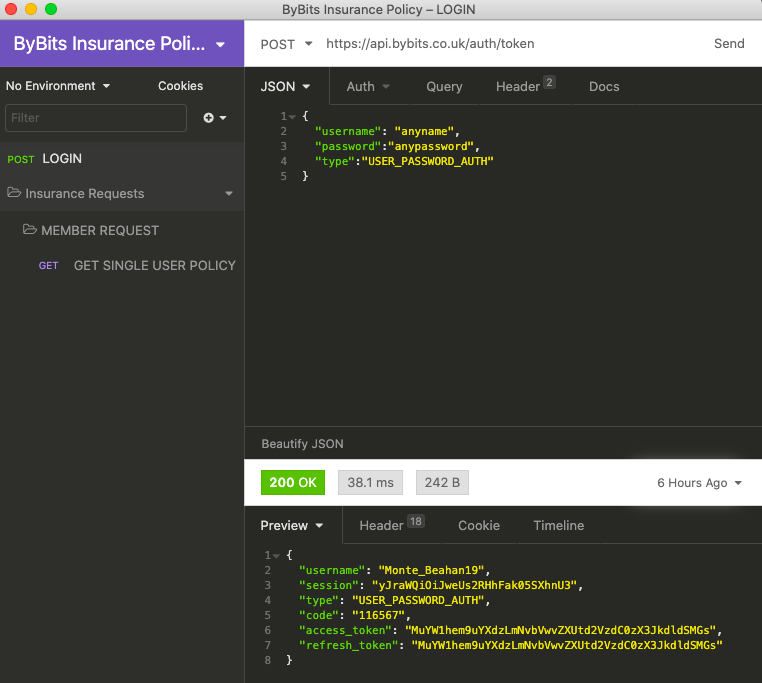
Task: Click the "anypassword" value in body
Action: coord(431,146)
